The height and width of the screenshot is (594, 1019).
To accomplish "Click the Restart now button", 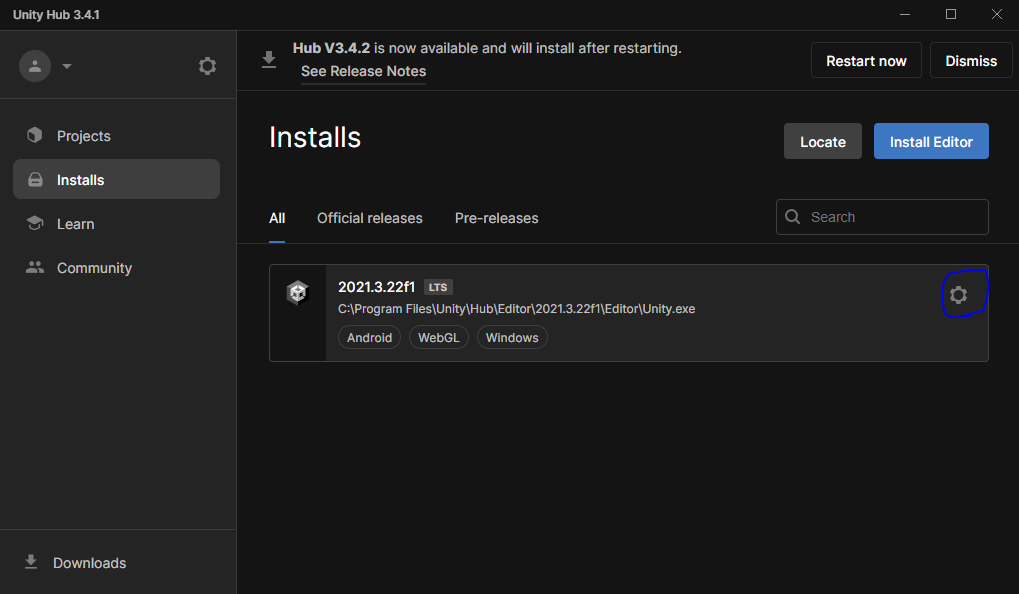I will [866, 60].
